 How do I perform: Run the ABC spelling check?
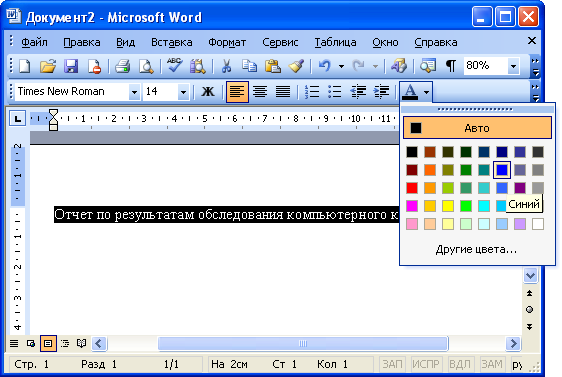175,66
